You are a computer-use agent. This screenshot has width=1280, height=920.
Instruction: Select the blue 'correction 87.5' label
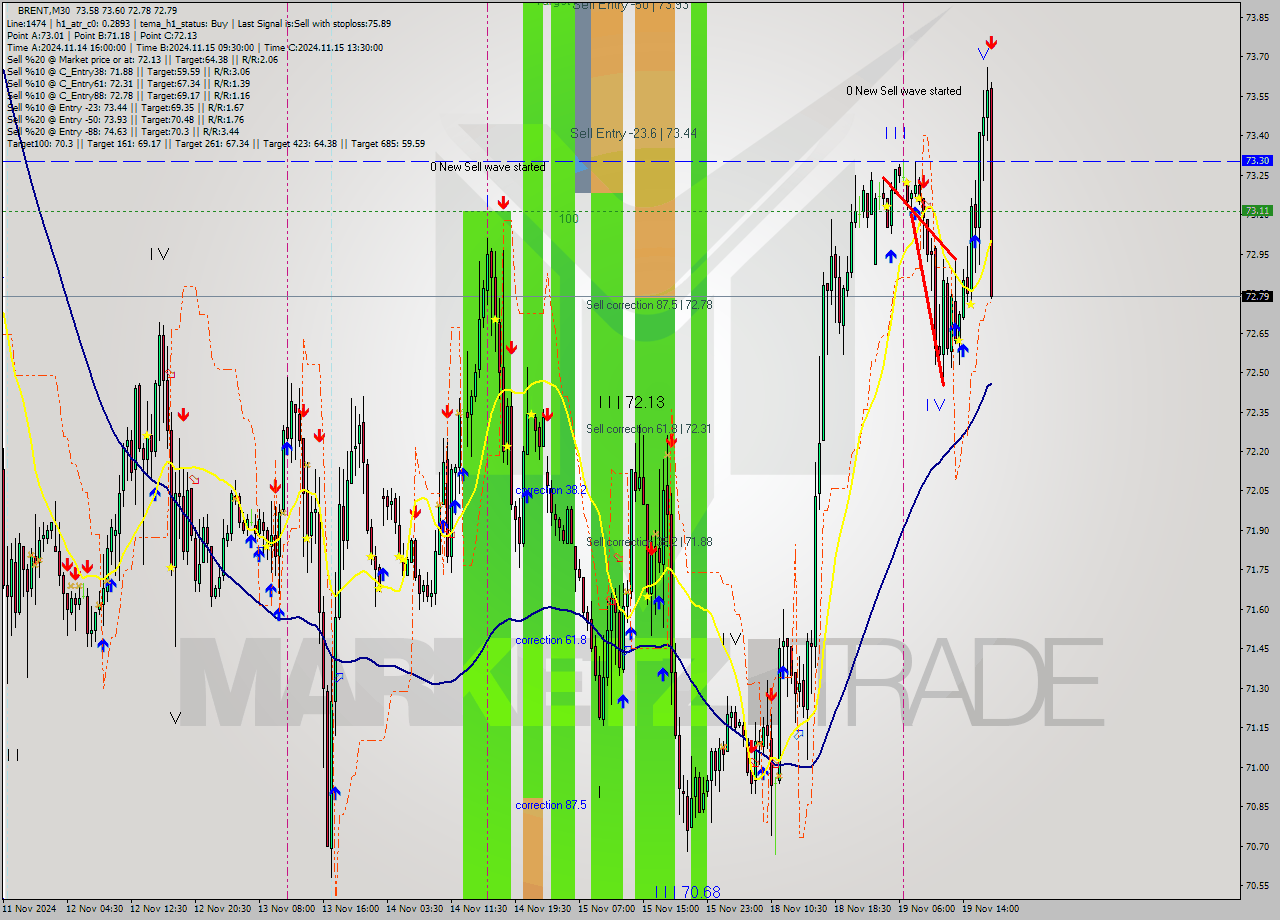(x=550, y=805)
